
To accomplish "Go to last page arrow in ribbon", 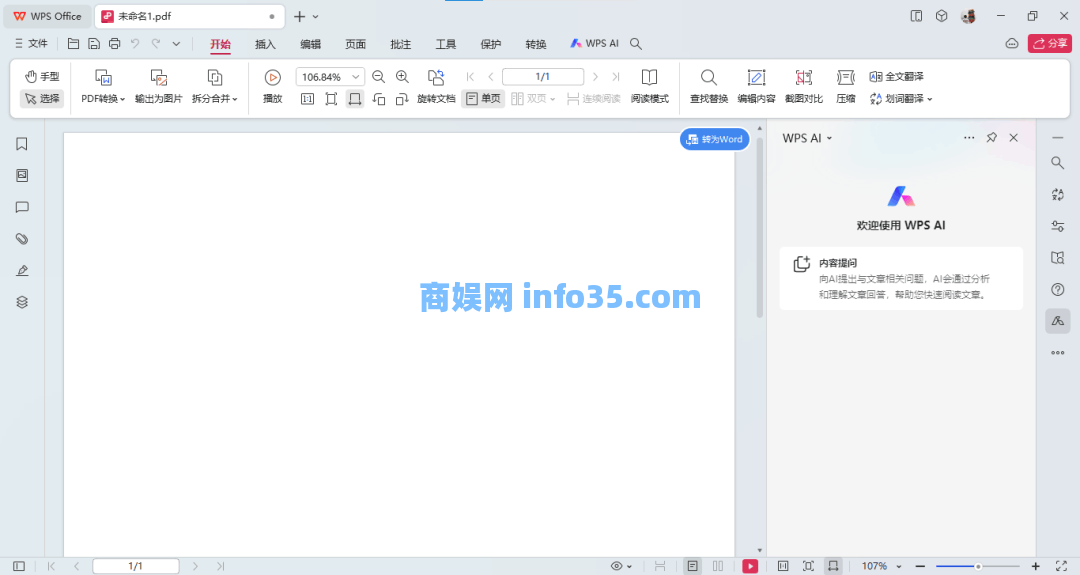I will tap(616, 77).
